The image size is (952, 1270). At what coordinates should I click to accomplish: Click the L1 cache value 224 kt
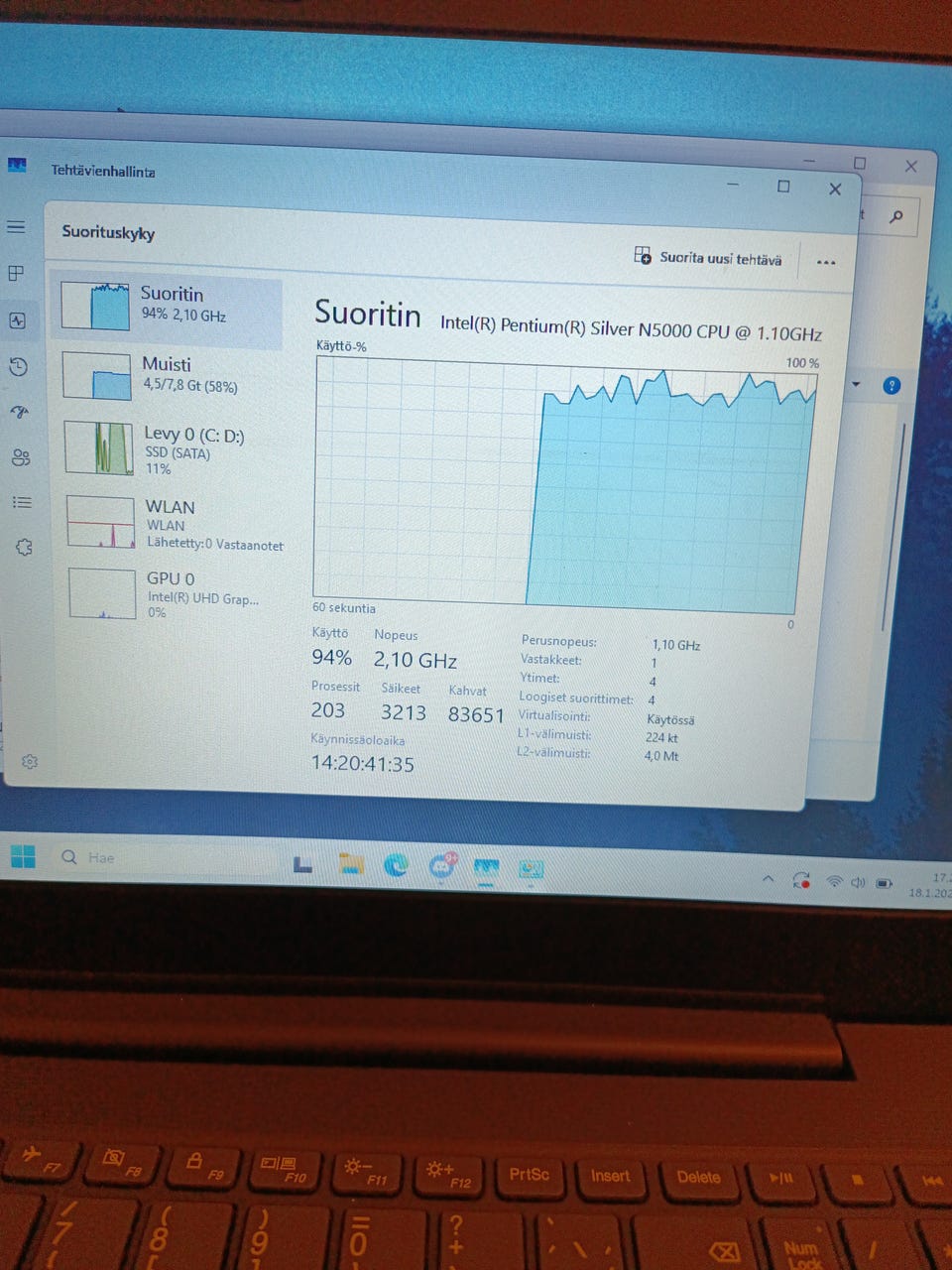pos(661,737)
